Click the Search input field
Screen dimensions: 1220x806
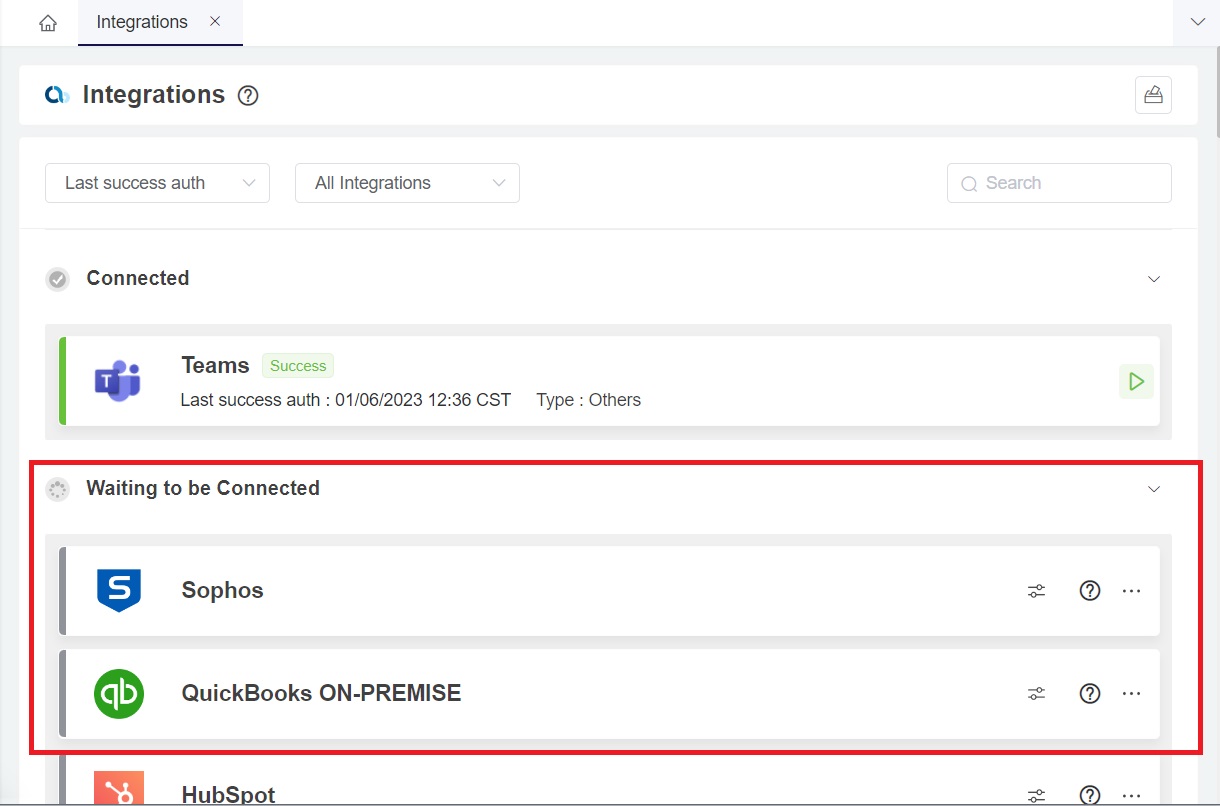pyautogui.click(x=1060, y=183)
